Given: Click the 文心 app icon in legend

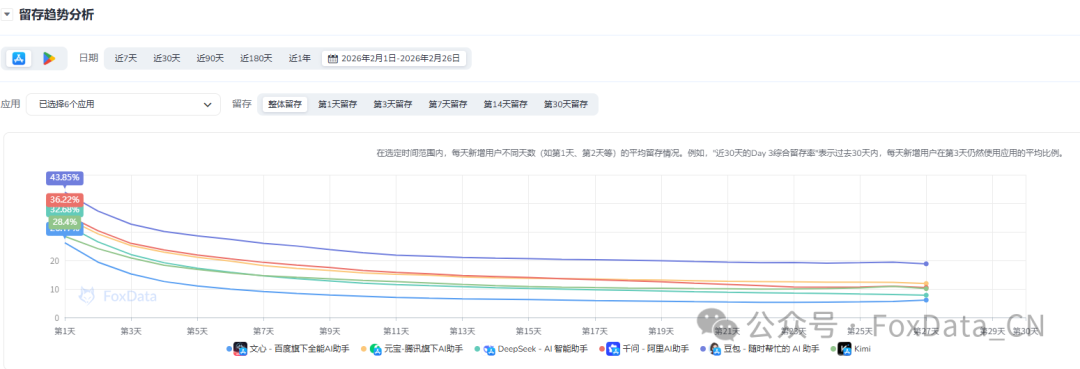Looking at the screenshot, I should click(x=240, y=350).
